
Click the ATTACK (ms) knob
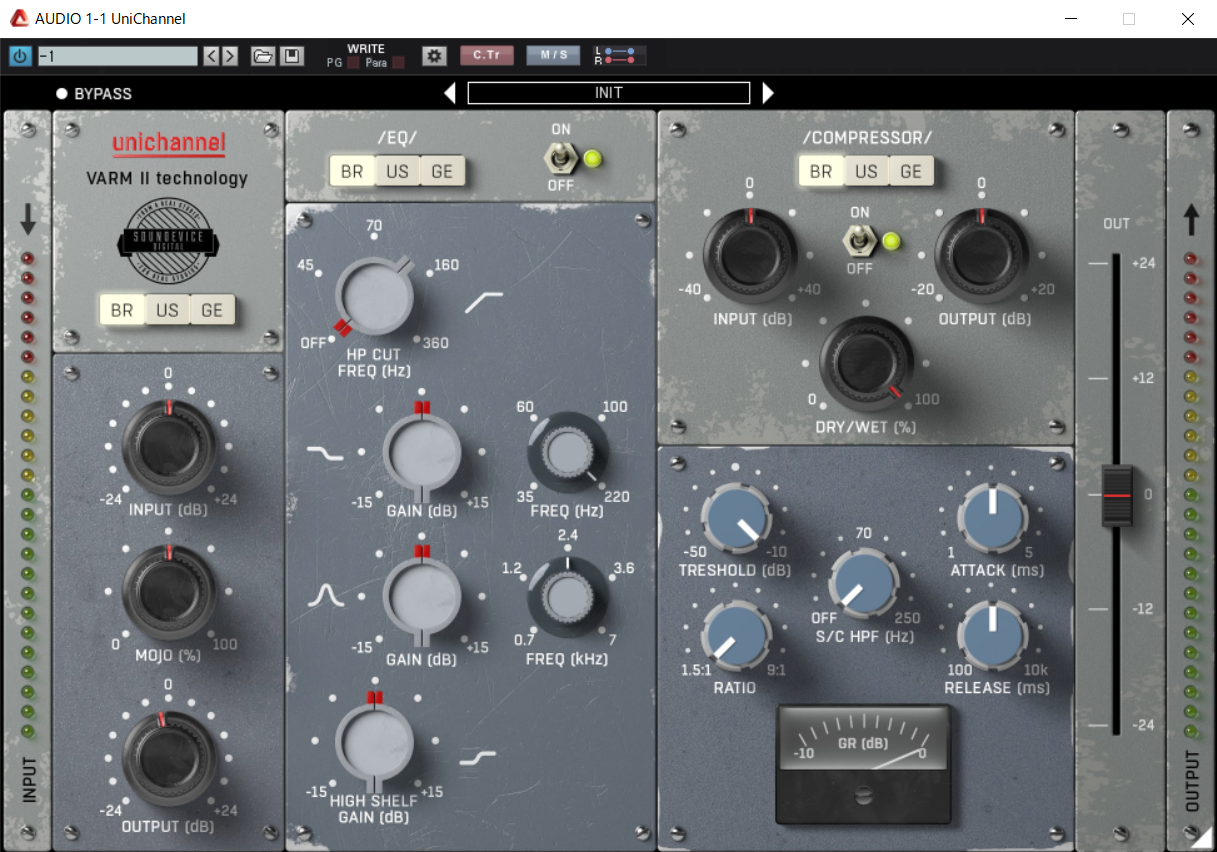(x=992, y=519)
